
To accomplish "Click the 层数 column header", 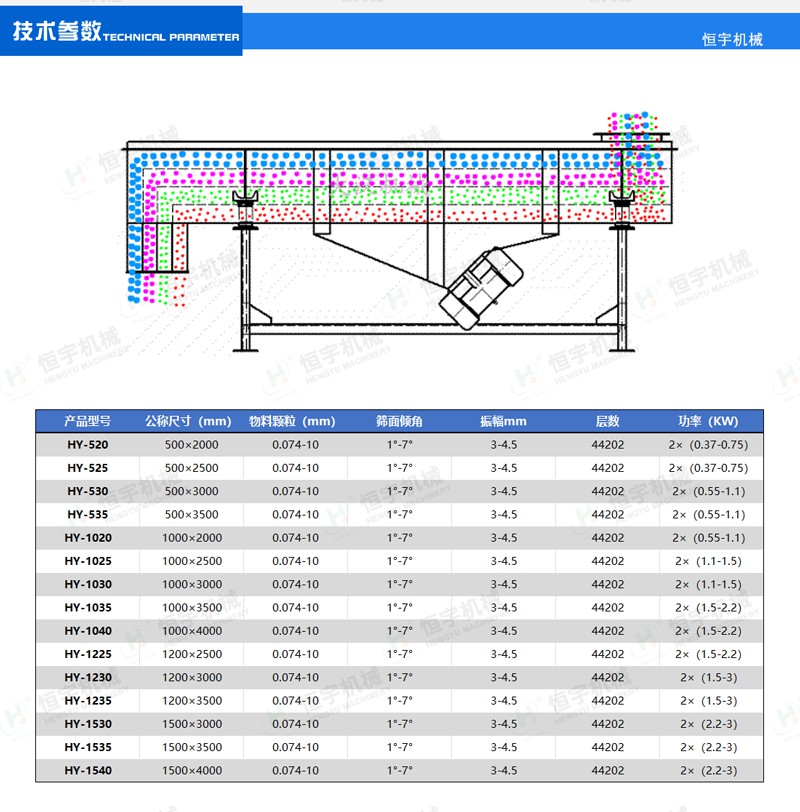I will pos(607,421).
